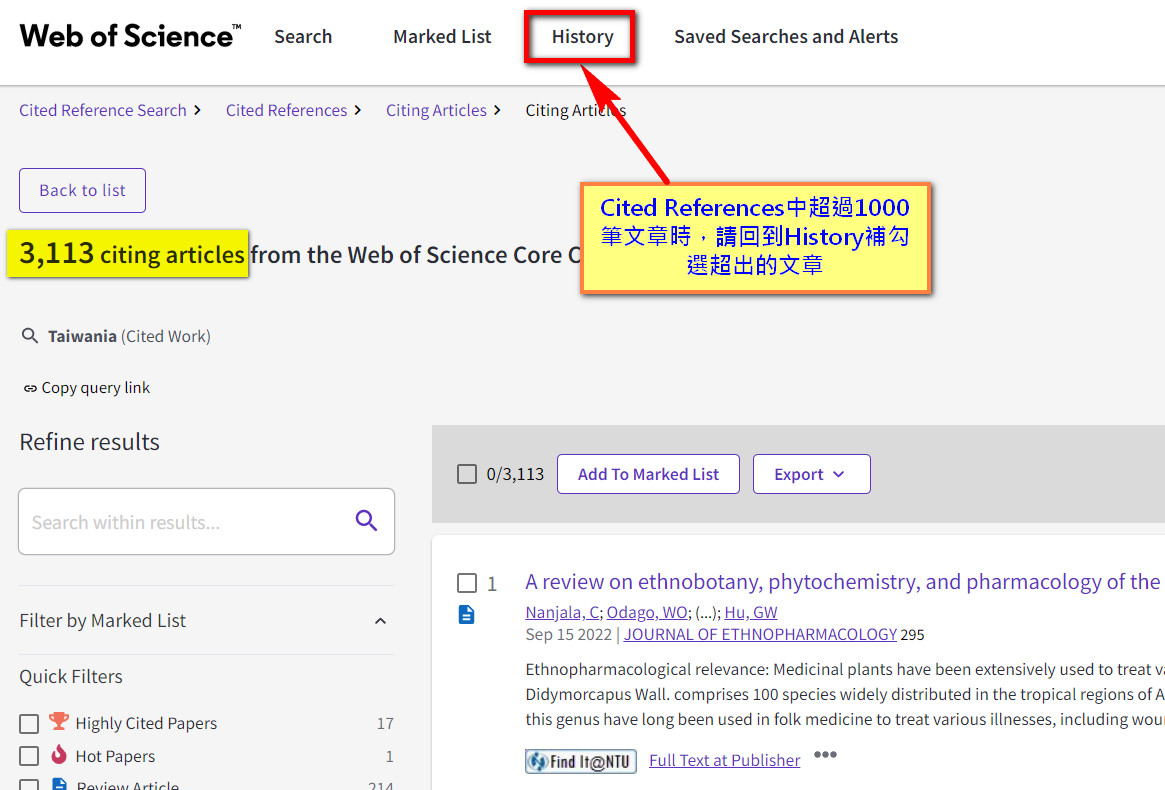Click the Highly Cited Papers count 17

pos(385,723)
